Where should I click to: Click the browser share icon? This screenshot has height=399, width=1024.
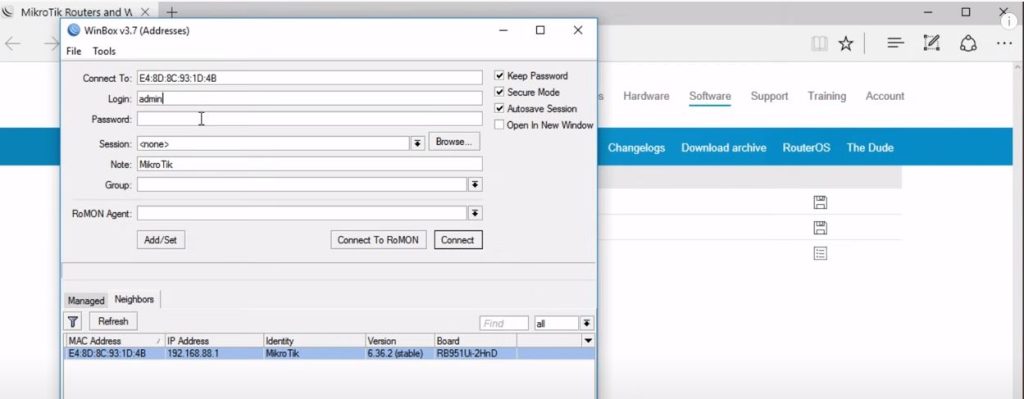(x=968, y=43)
